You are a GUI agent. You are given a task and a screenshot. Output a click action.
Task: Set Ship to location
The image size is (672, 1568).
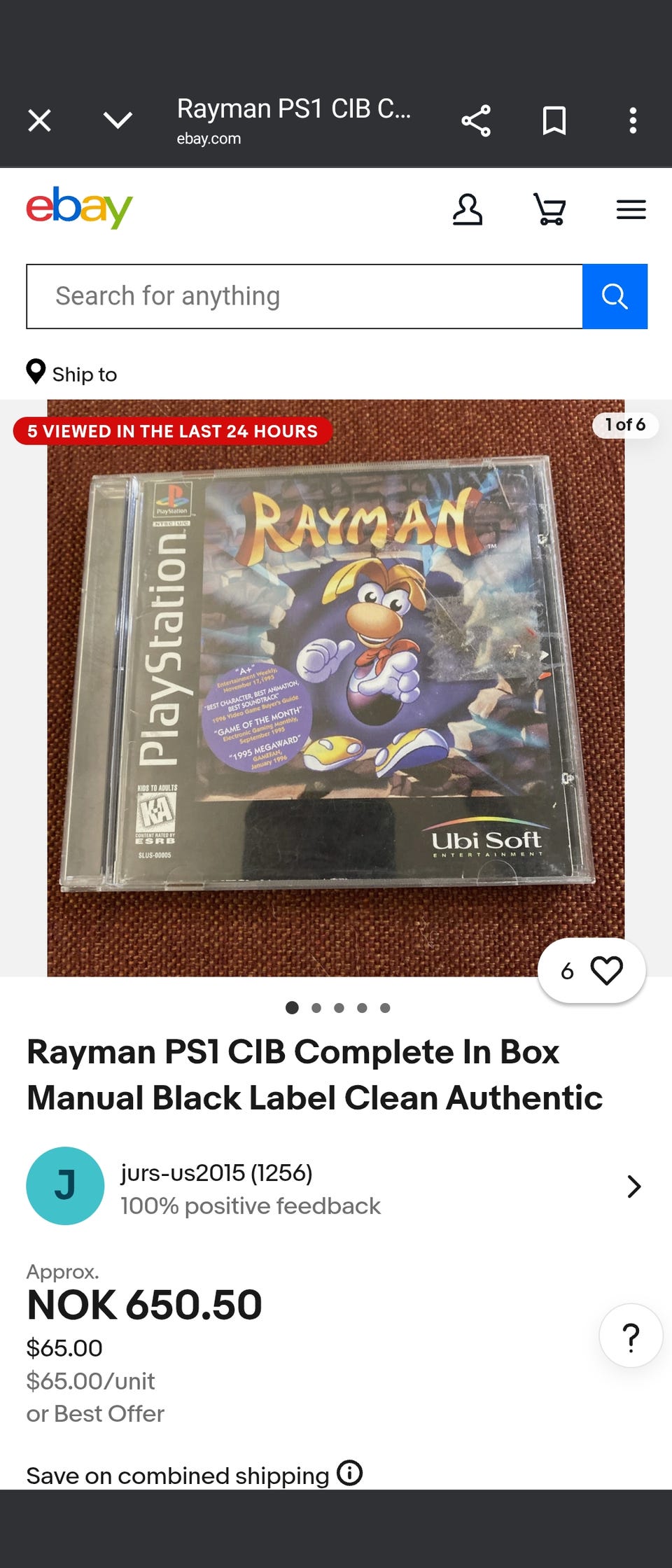(x=71, y=373)
